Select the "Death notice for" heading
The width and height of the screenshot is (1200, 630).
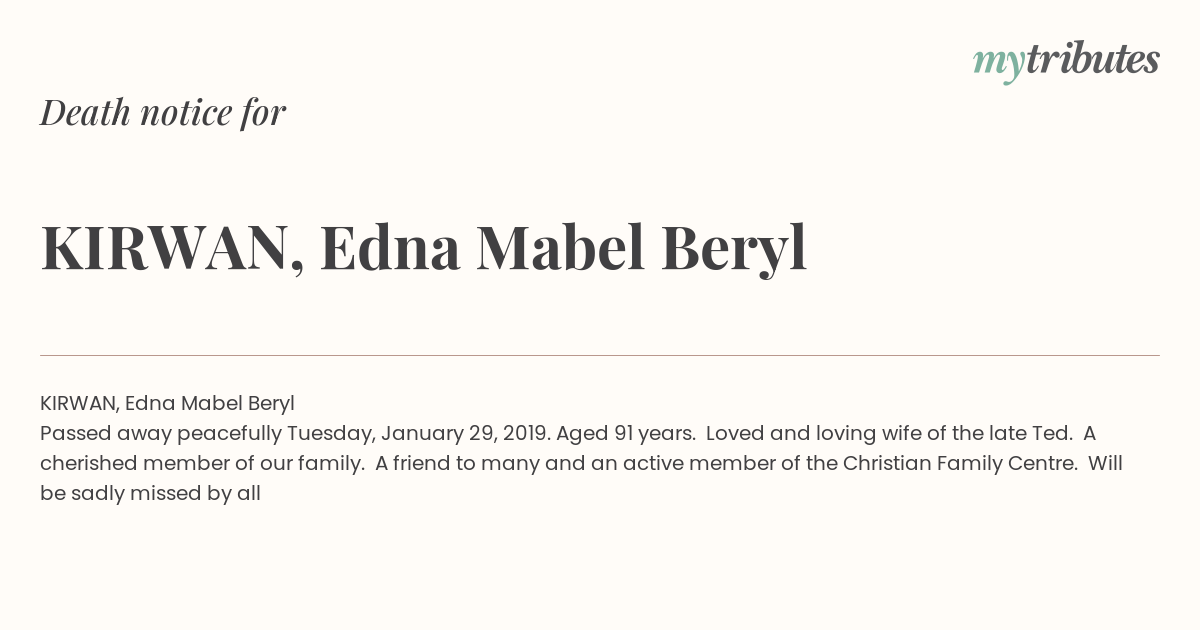point(163,112)
